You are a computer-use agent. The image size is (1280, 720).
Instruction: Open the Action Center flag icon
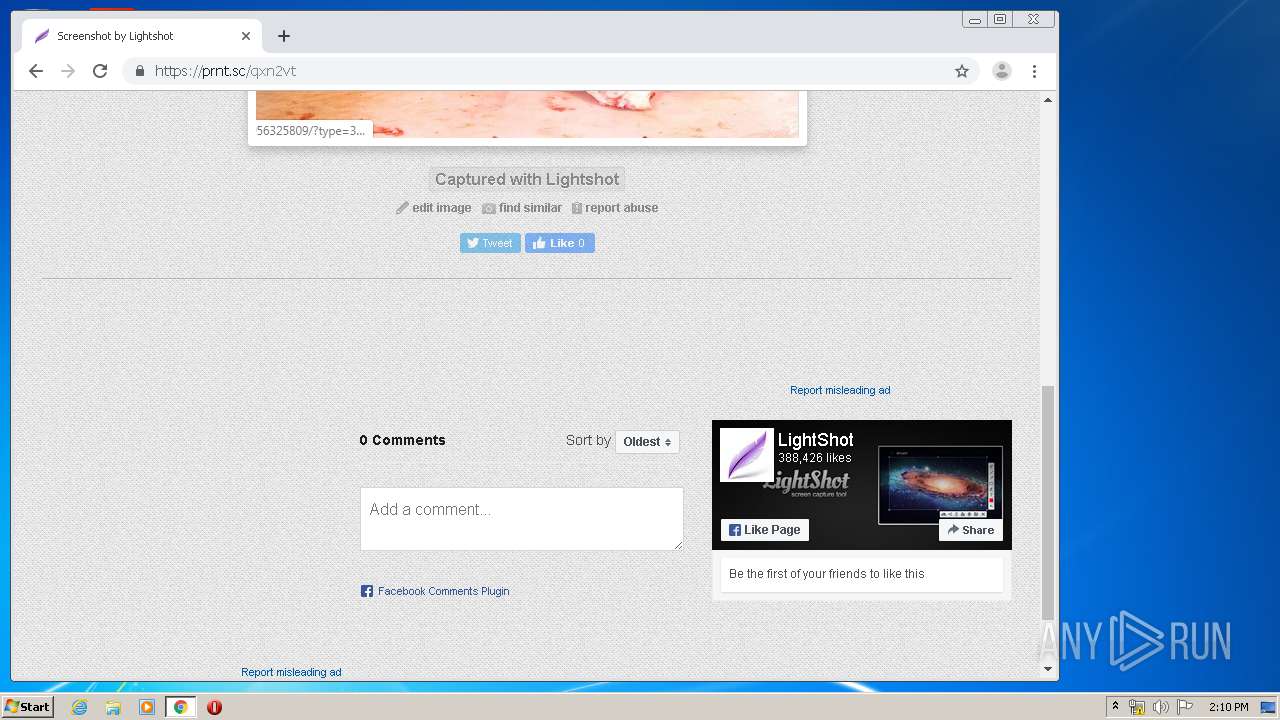1185,707
